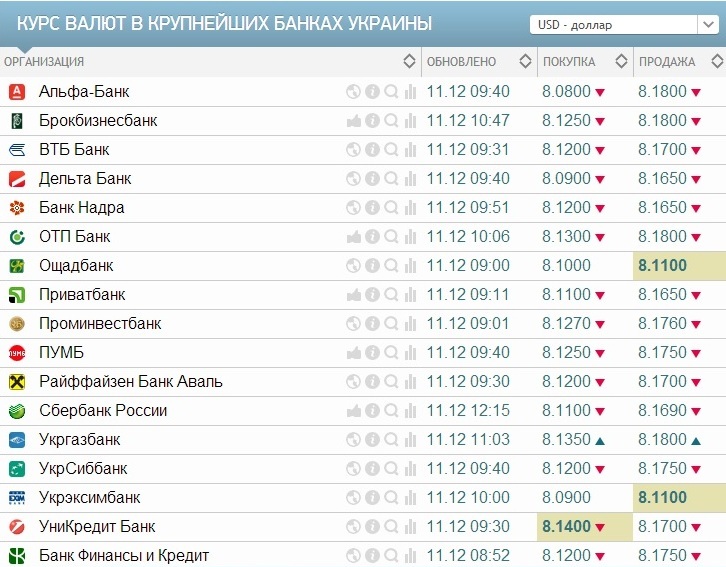Click search icon for Альфа-Банк
The width and height of the screenshot is (726, 567).
[x=391, y=92]
